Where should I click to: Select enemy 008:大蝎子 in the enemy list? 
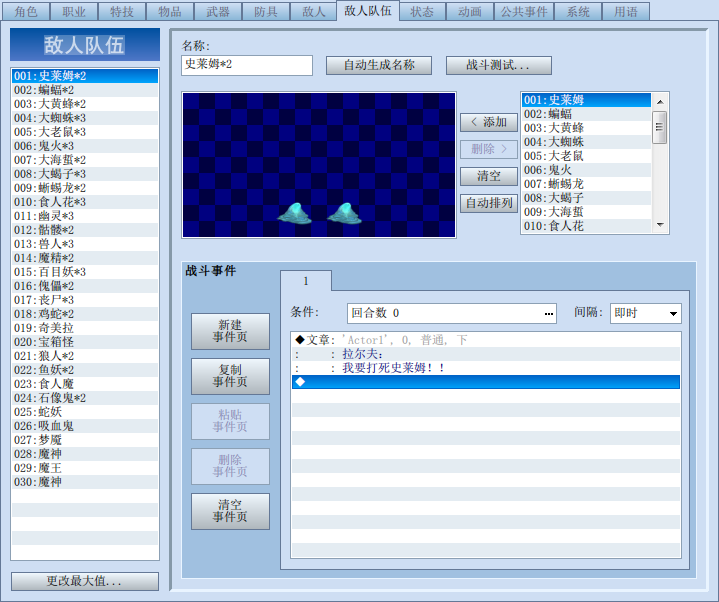tap(586, 198)
